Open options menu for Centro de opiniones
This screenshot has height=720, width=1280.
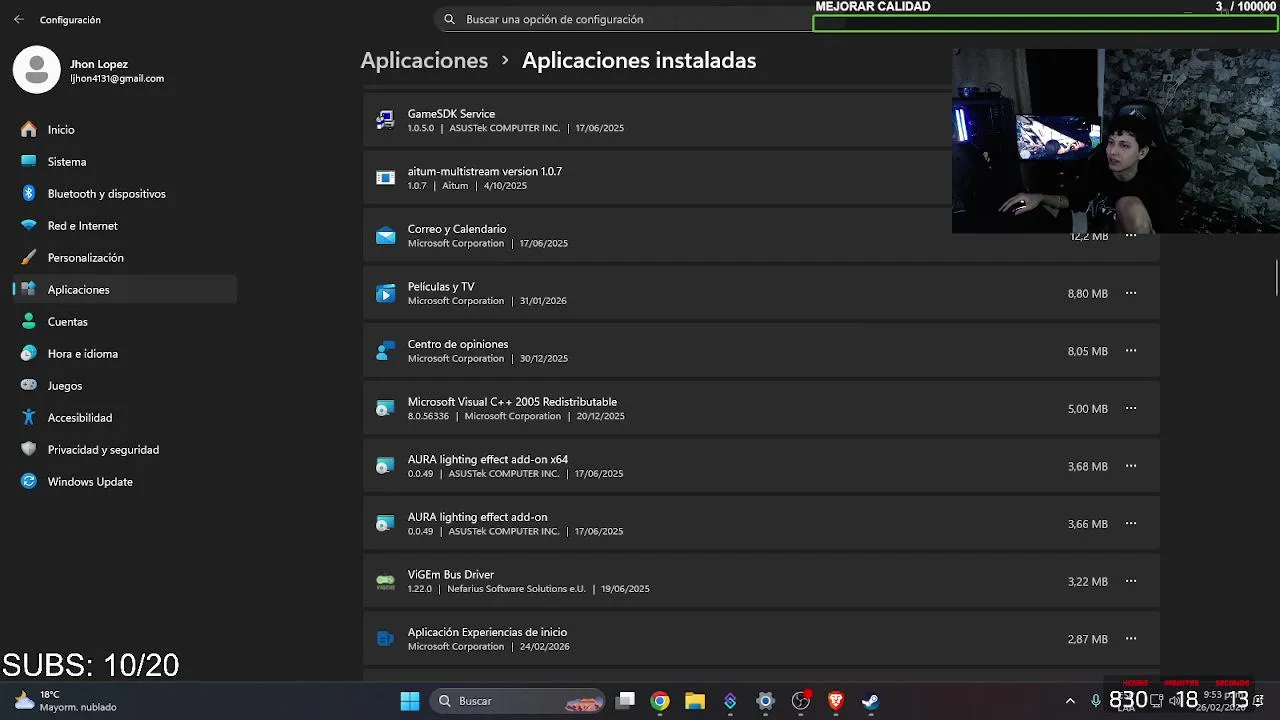pyautogui.click(x=1131, y=351)
